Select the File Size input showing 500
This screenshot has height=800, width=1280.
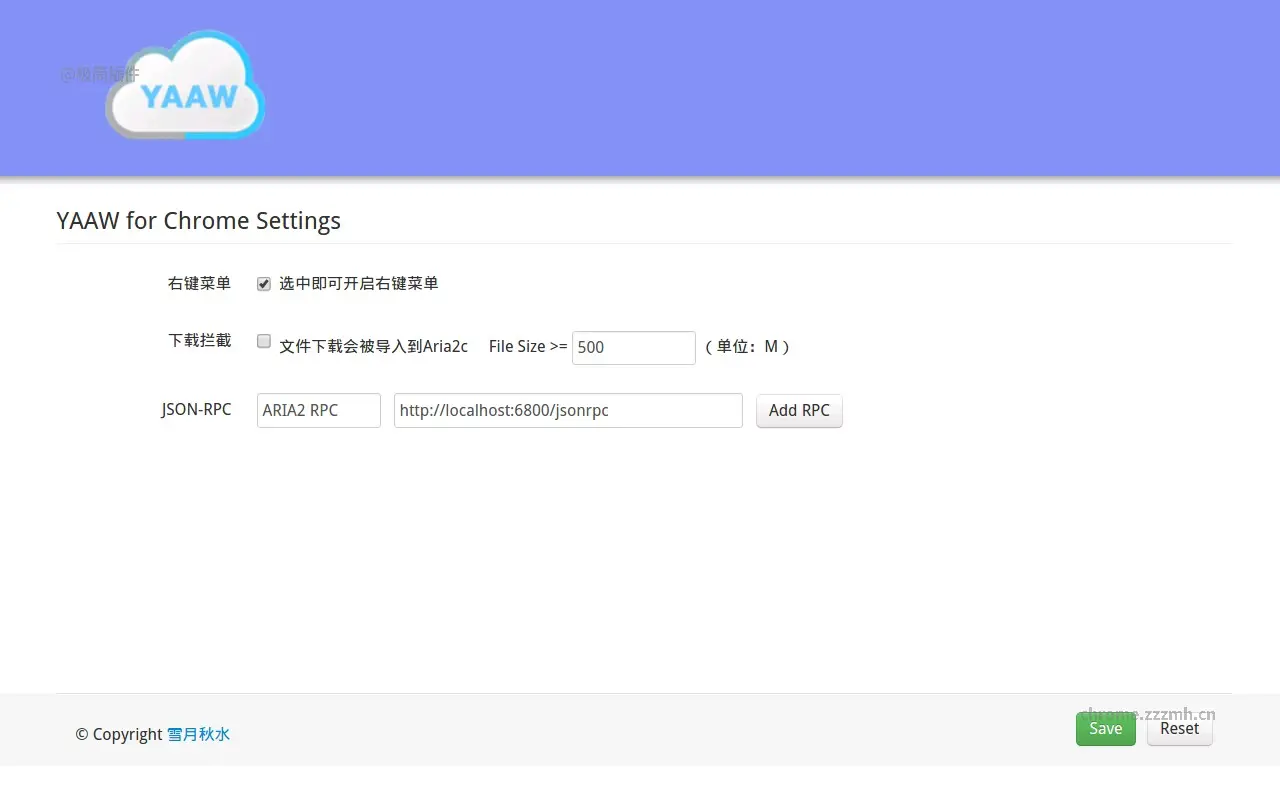(633, 347)
